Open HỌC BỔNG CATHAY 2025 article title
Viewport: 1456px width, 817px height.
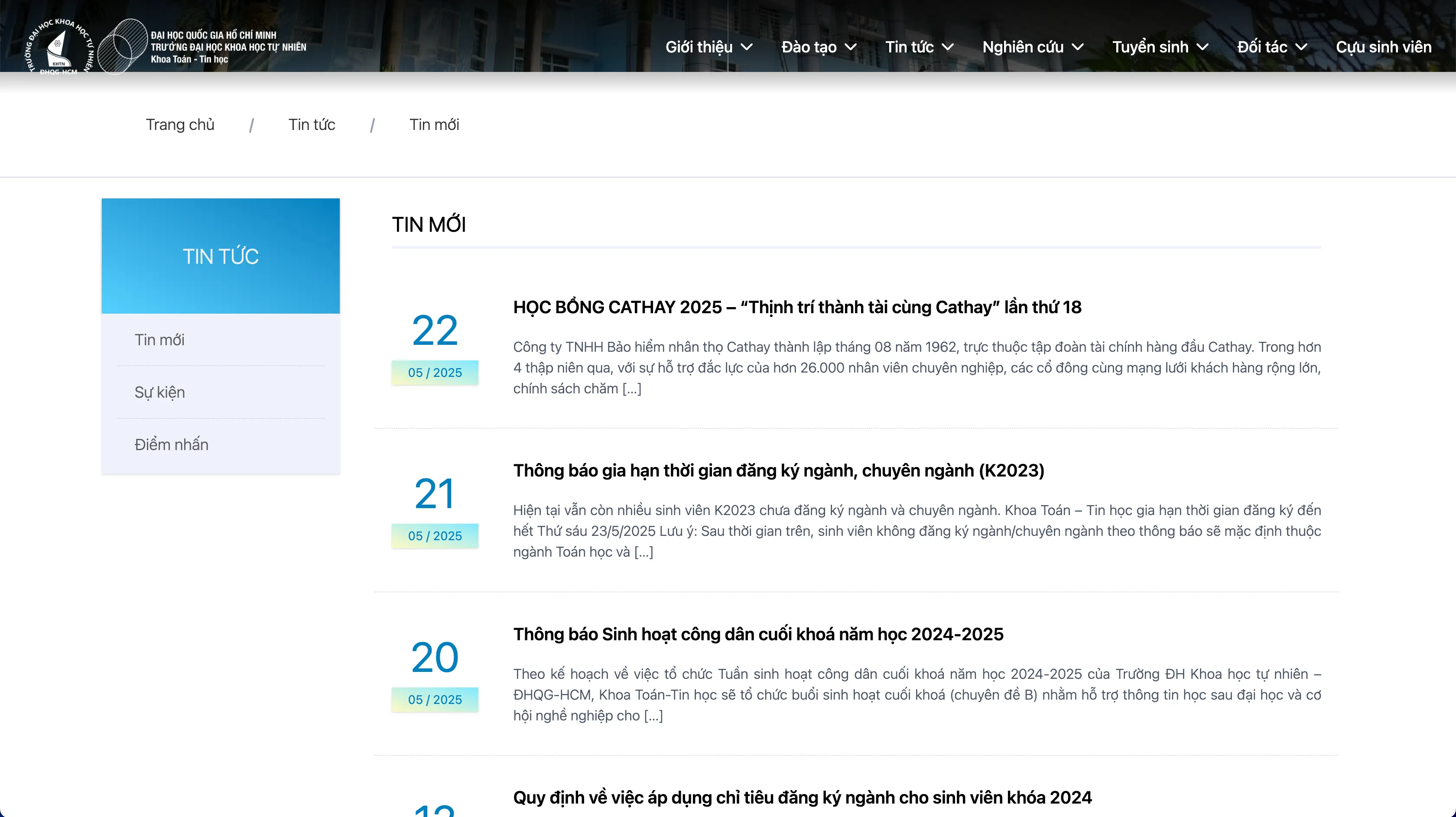(x=797, y=307)
